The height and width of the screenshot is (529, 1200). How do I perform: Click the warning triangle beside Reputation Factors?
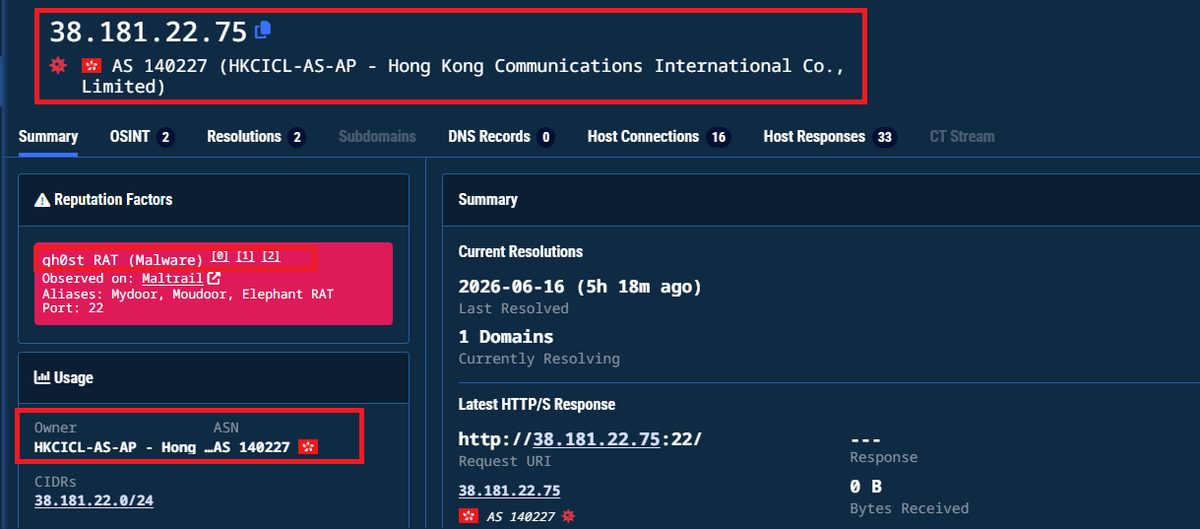coord(42,200)
